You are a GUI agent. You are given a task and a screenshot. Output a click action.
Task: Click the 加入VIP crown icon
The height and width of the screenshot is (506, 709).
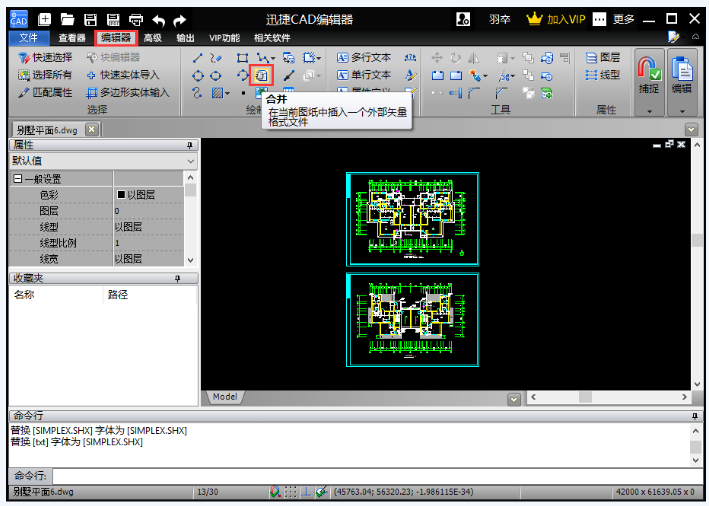click(534, 19)
